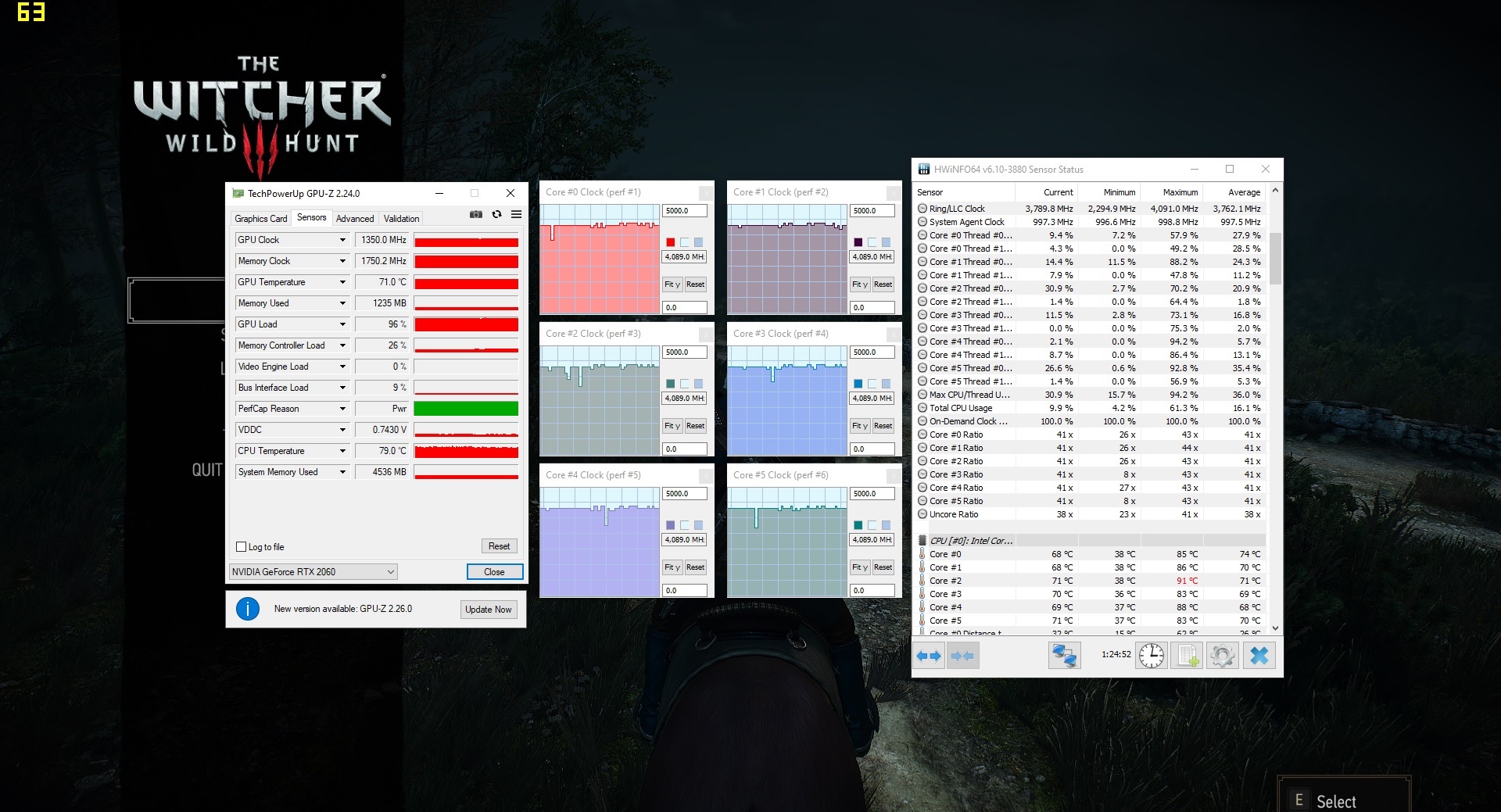Open the System Memory Used dropdown
1501x812 pixels.
pos(342,472)
